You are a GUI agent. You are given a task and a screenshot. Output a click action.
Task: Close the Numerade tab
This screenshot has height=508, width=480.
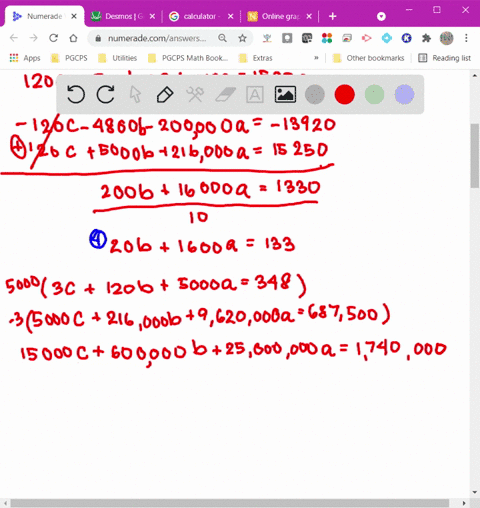point(74,16)
